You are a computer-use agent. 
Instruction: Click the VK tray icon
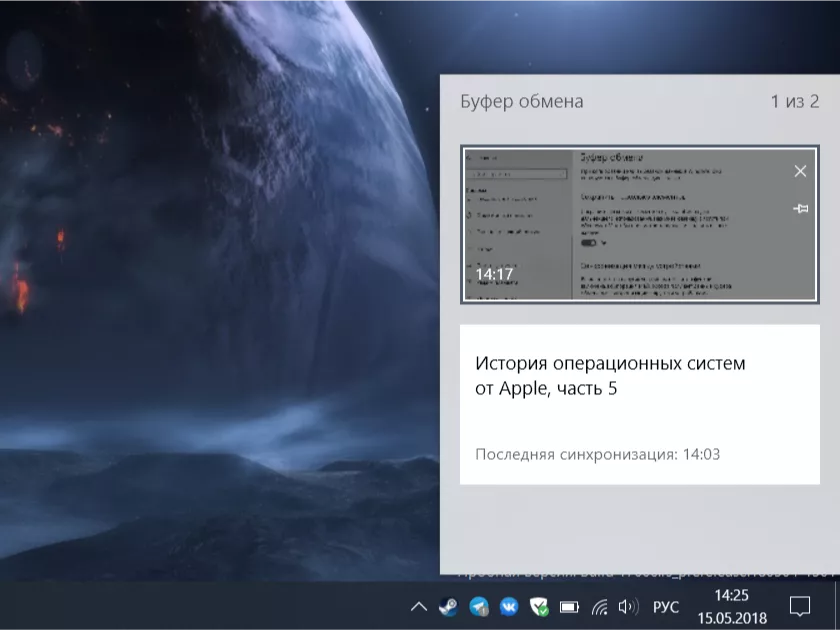point(509,606)
